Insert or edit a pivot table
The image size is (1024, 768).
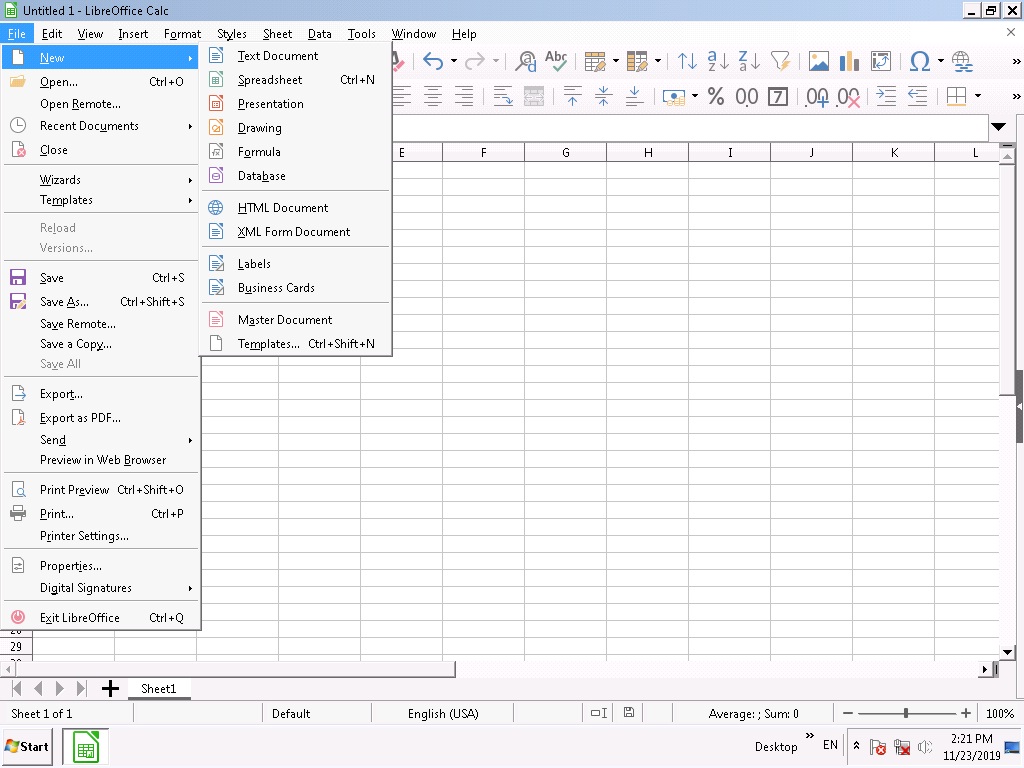point(879,61)
